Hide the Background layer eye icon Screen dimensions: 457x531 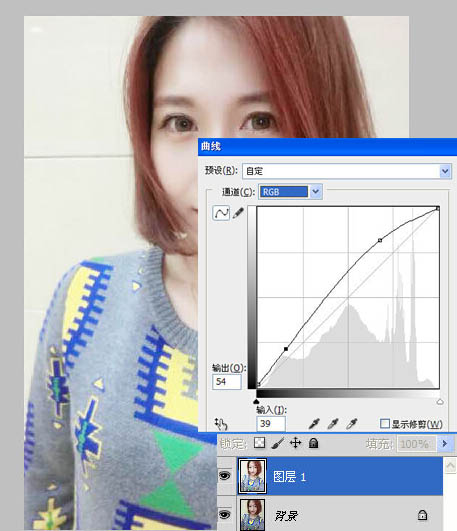point(225,515)
